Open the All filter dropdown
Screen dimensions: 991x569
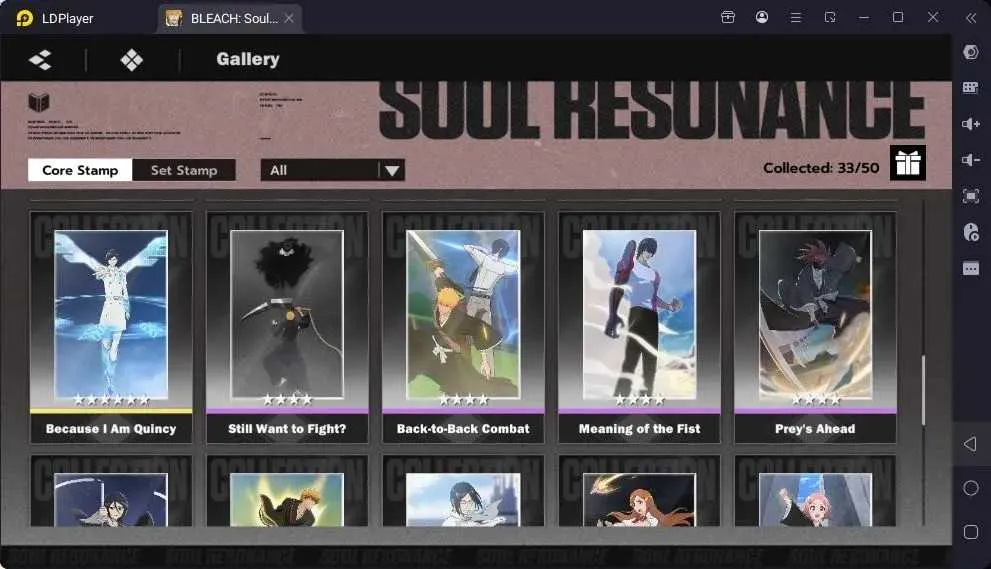pos(332,170)
